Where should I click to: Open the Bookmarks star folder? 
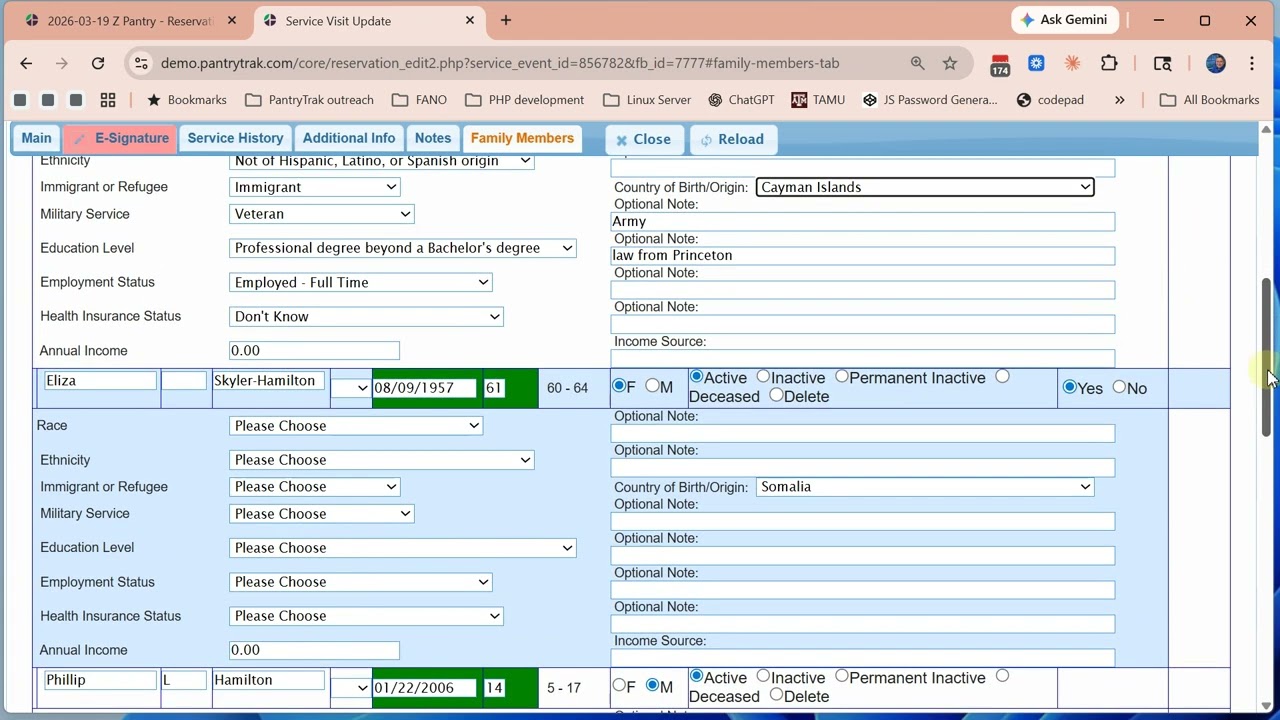pos(187,100)
